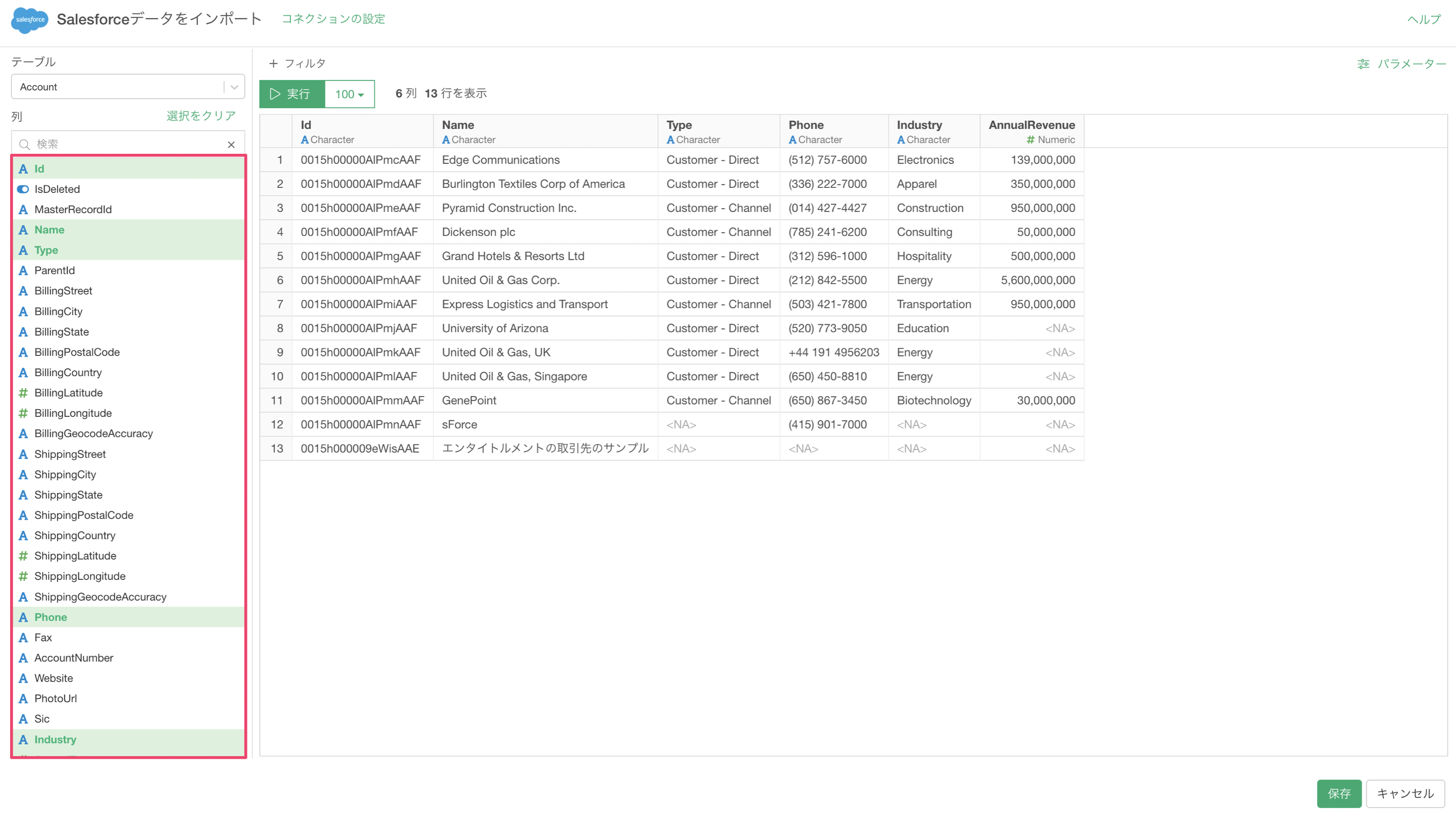The height and width of the screenshot is (815, 1456).
Task: Click the 実行 run button
Action: click(292, 94)
